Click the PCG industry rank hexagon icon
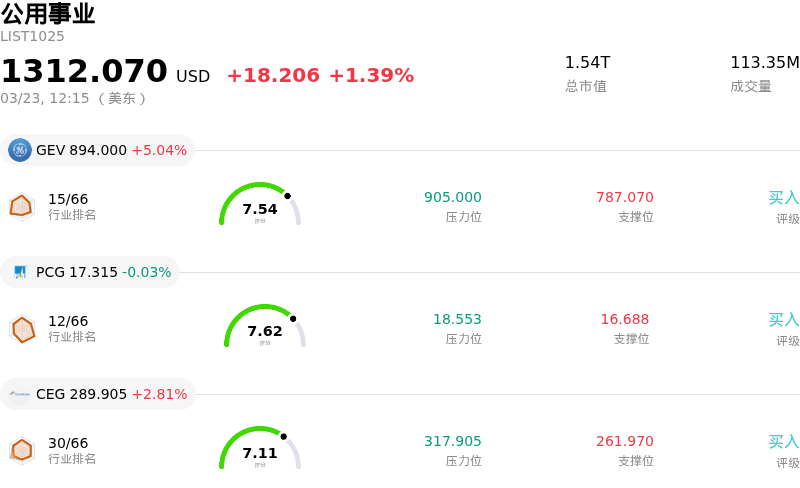The image size is (800, 488). (x=22, y=328)
